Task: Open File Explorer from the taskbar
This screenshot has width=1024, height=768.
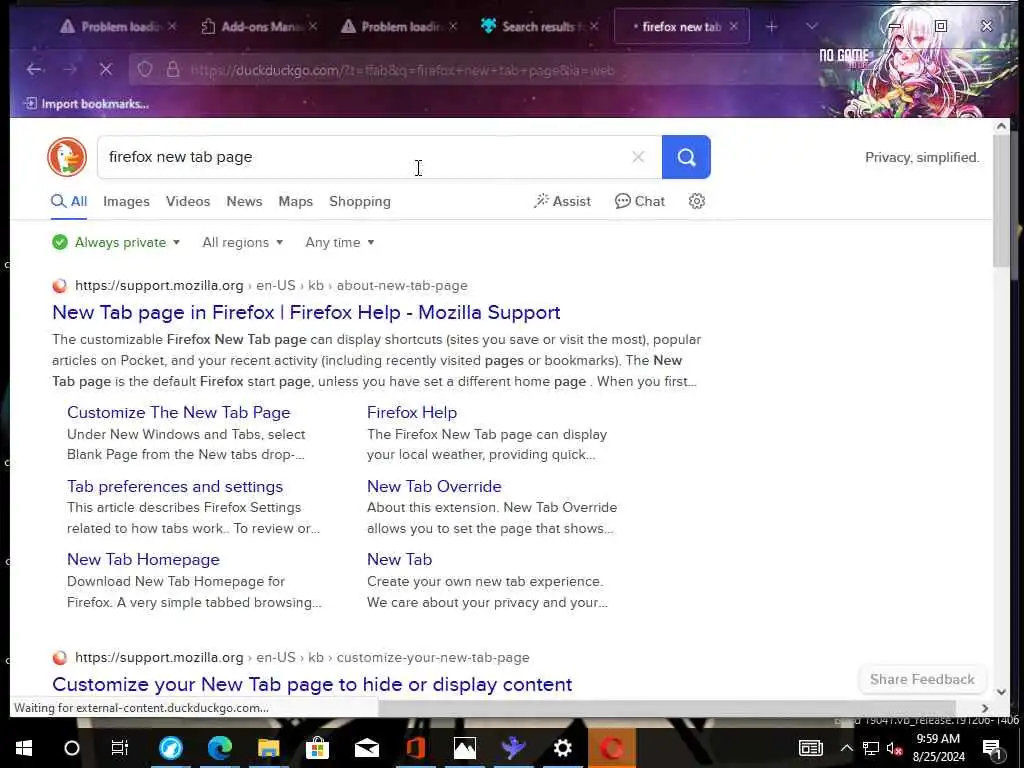Action: click(268, 748)
